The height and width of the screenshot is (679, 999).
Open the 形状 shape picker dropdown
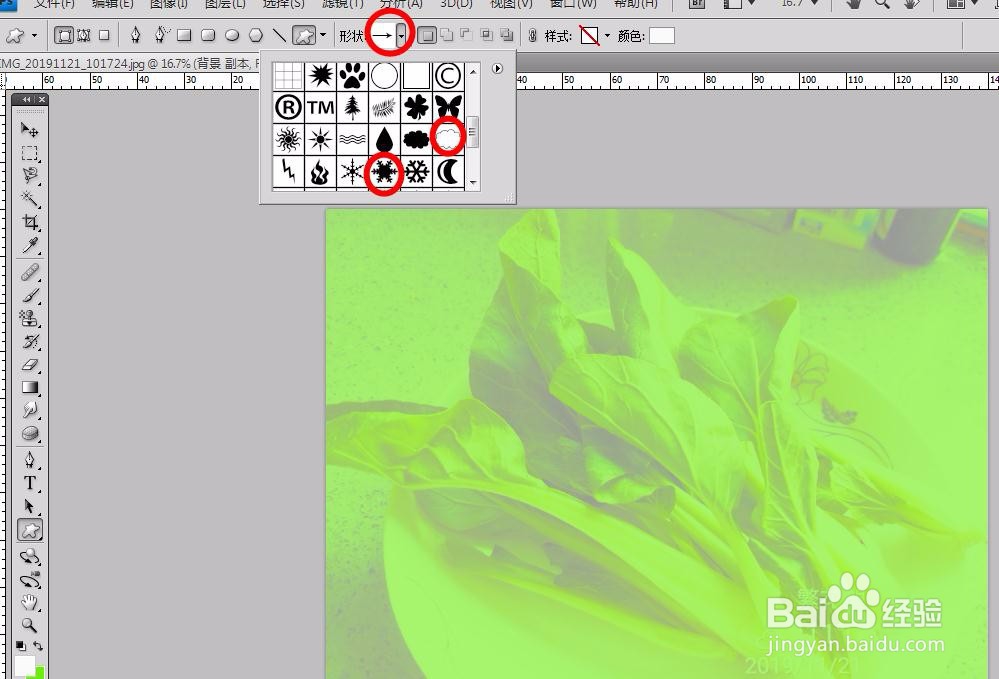pyautogui.click(x=401, y=36)
